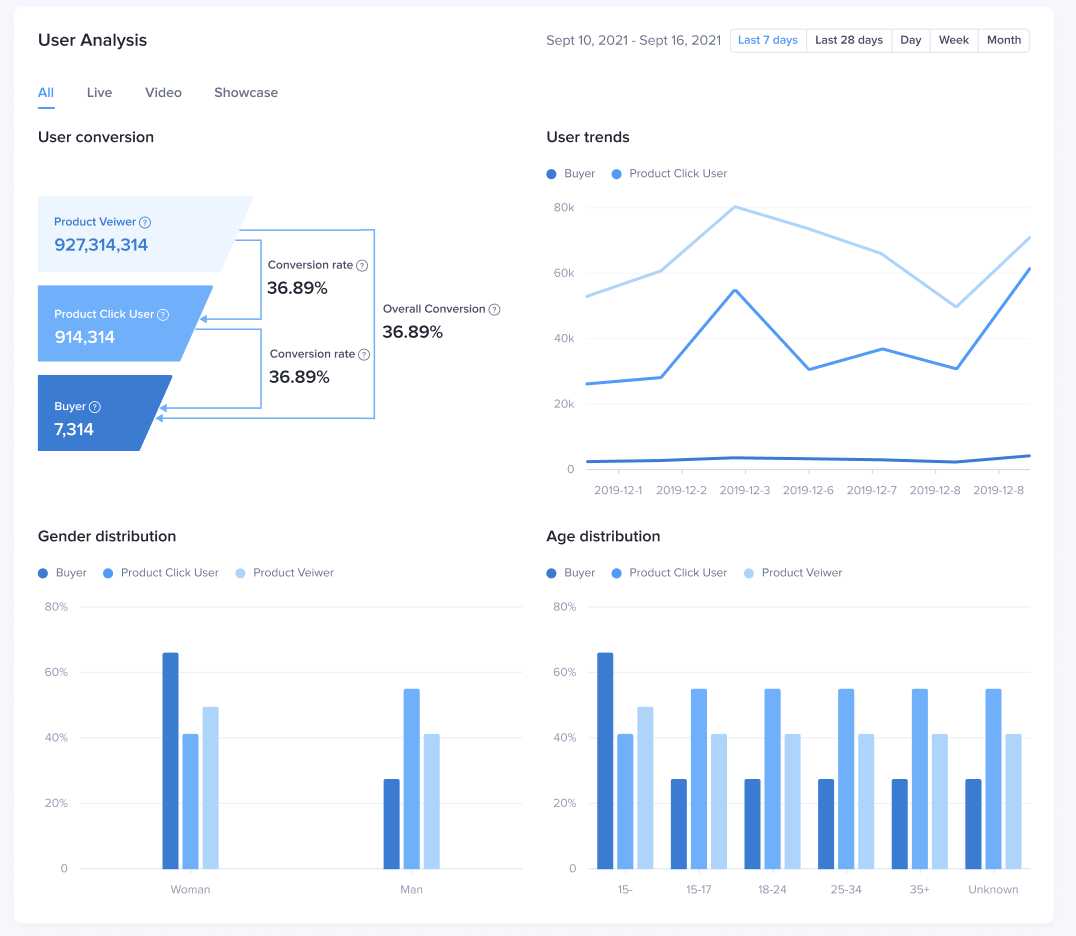The height and width of the screenshot is (936, 1076).
Task: Select the Last 28 days range
Action: point(849,41)
